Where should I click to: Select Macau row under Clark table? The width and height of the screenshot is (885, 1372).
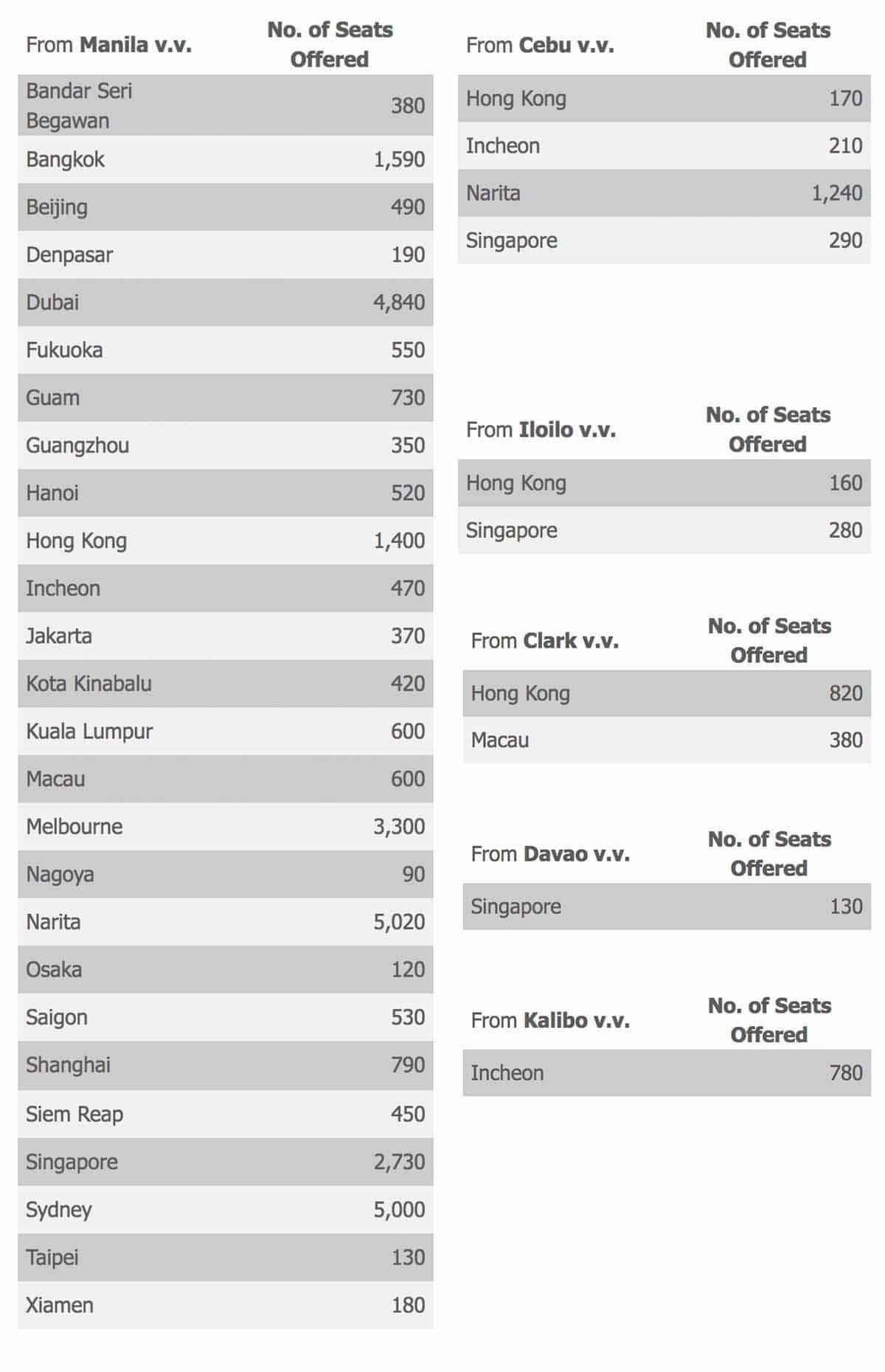click(x=666, y=740)
